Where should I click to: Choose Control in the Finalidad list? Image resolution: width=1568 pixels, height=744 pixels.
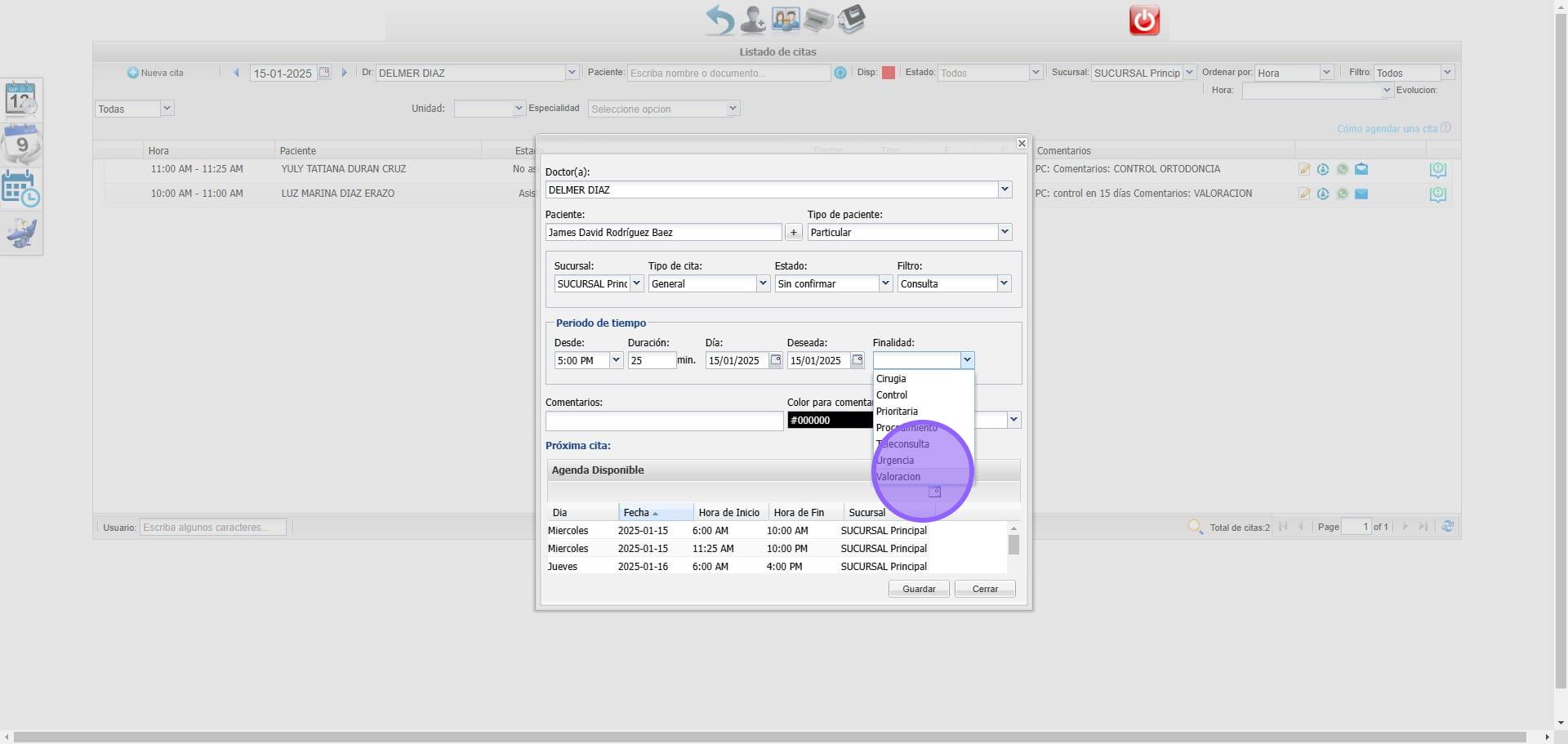point(892,395)
